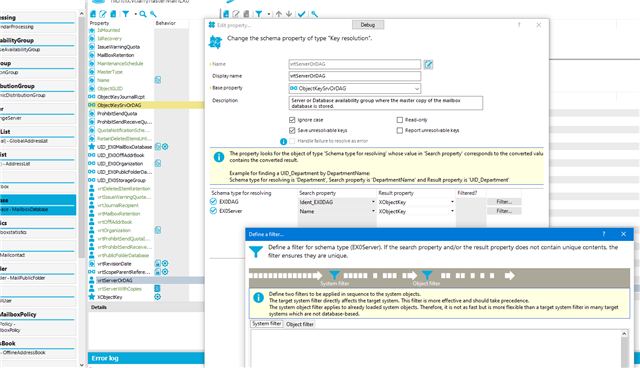Switch to Object filter tab
640x368 pixels.
tap(300, 324)
